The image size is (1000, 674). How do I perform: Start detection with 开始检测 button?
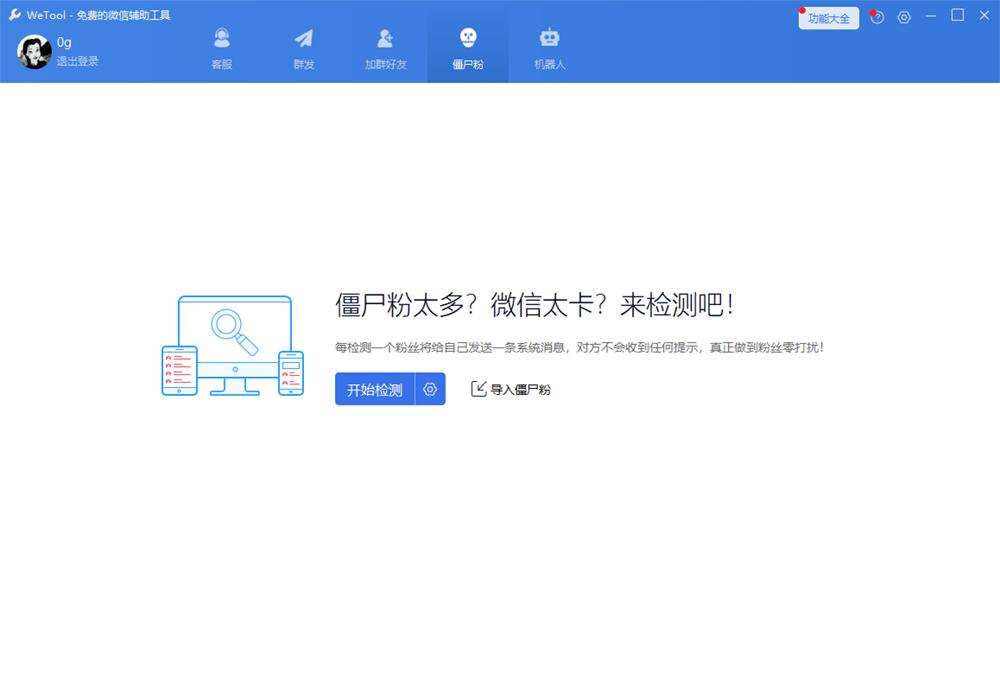click(x=375, y=389)
